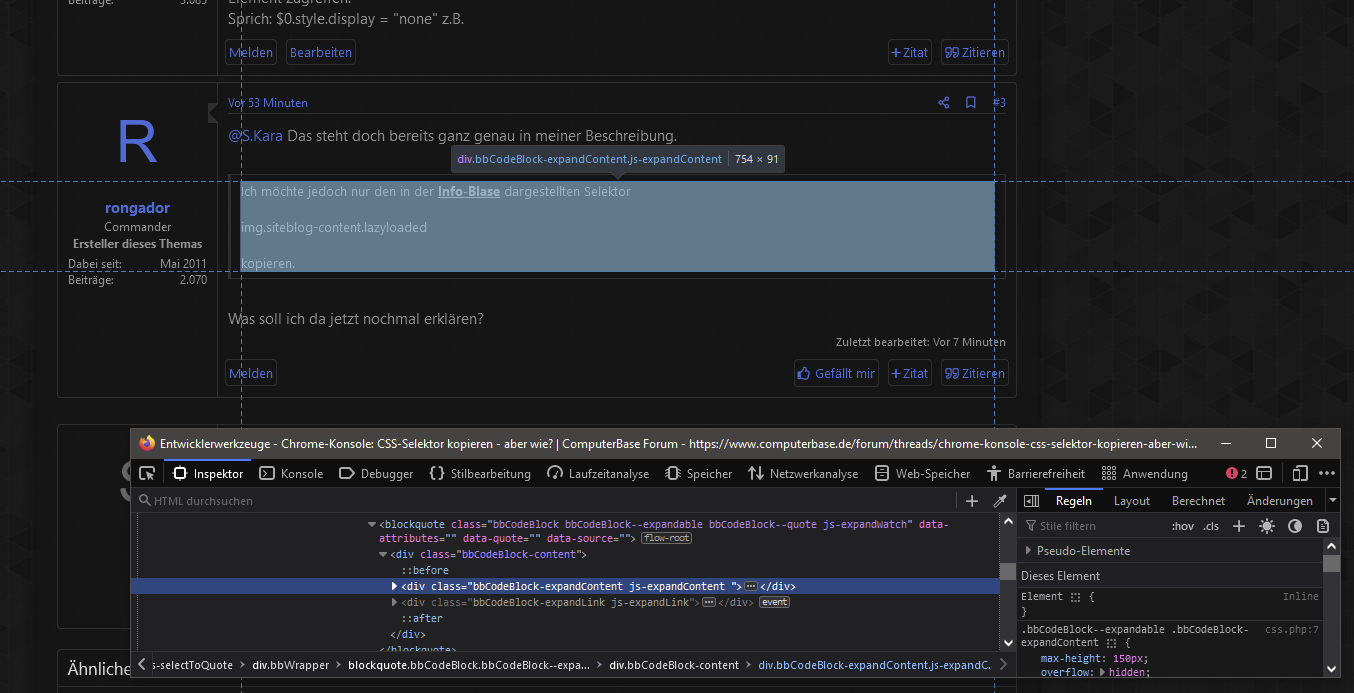Open the Berechnet sidebar tab

coord(1198,501)
